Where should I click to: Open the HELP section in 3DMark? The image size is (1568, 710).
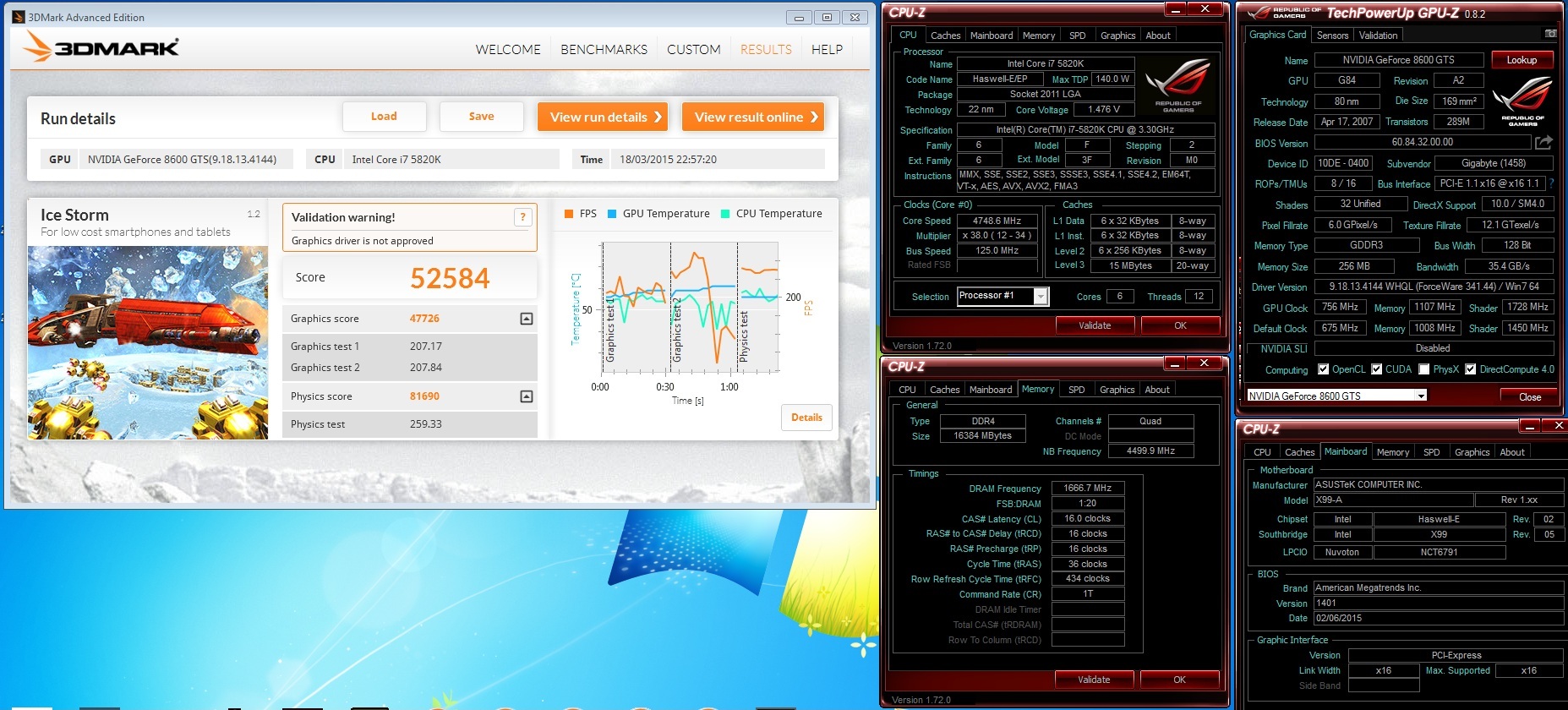click(827, 50)
